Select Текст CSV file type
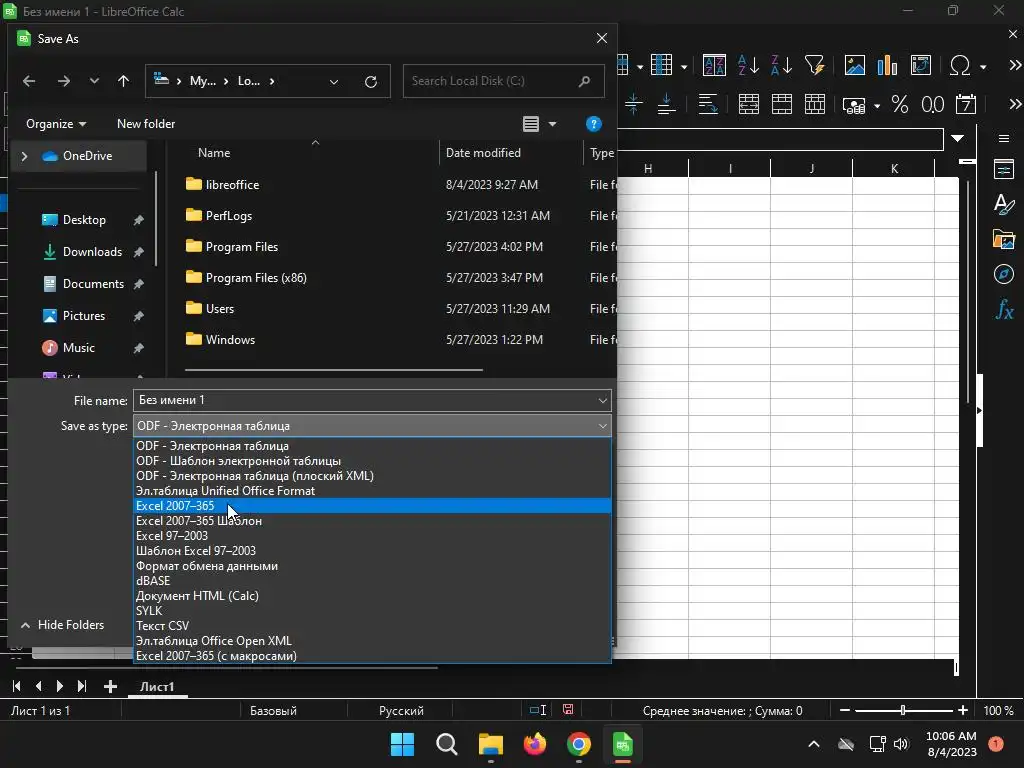The height and width of the screenshot is (768, 1024). coord(372,626)
